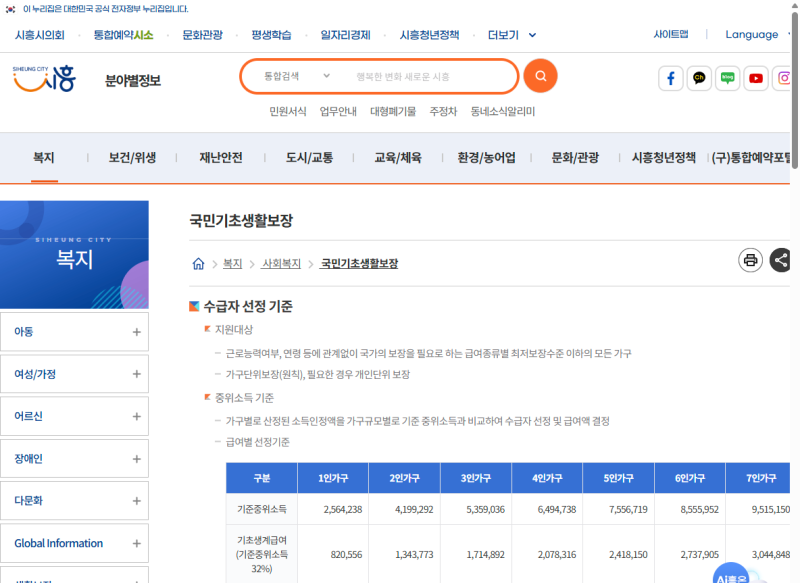Click the Siheung City logo
This screenshot has height=583, width=800.
[44, 79]
